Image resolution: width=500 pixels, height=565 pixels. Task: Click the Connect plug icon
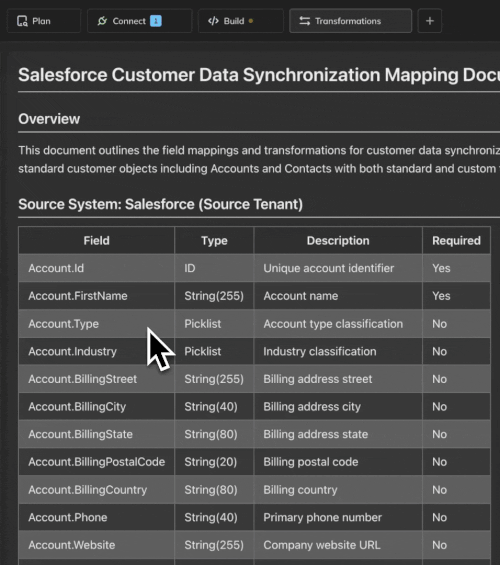102,21
